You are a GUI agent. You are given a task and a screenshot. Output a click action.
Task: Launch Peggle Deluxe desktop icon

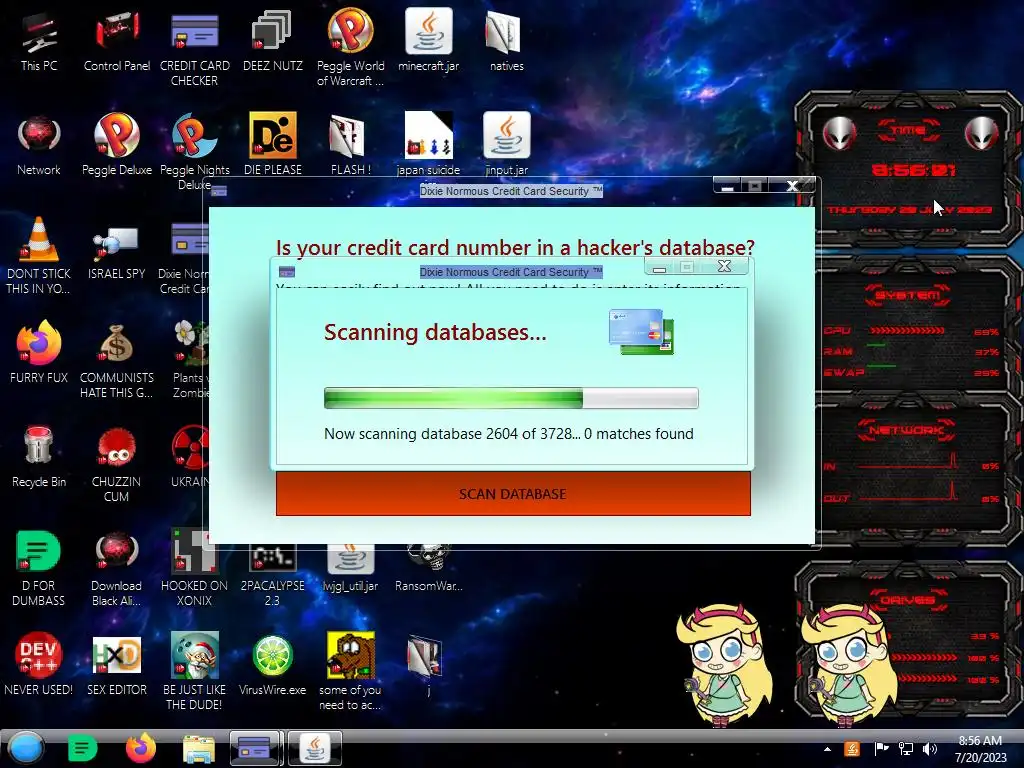click(117, 145)
